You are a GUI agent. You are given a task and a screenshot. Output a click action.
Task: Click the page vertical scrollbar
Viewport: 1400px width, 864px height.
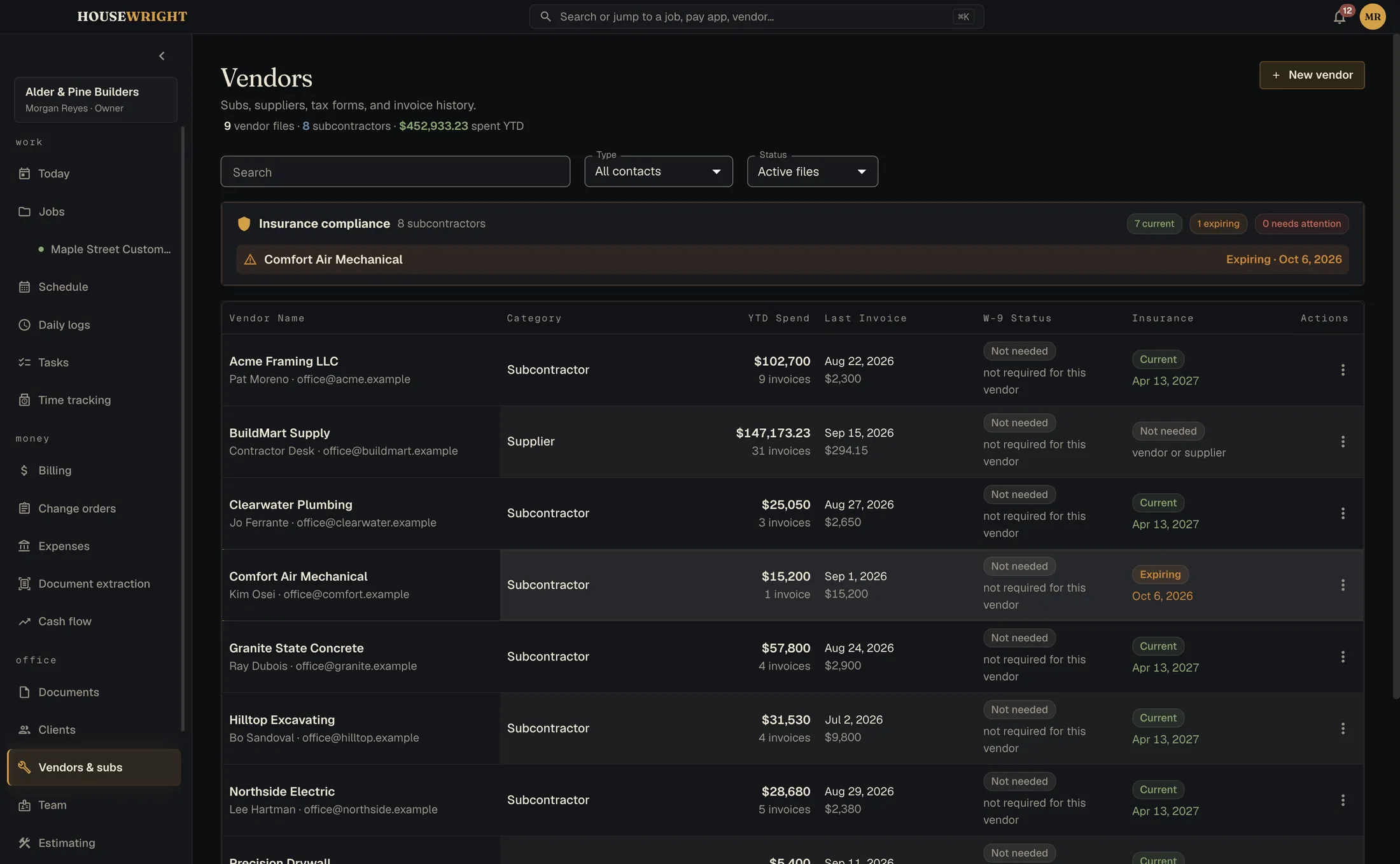coord(1395,366)
